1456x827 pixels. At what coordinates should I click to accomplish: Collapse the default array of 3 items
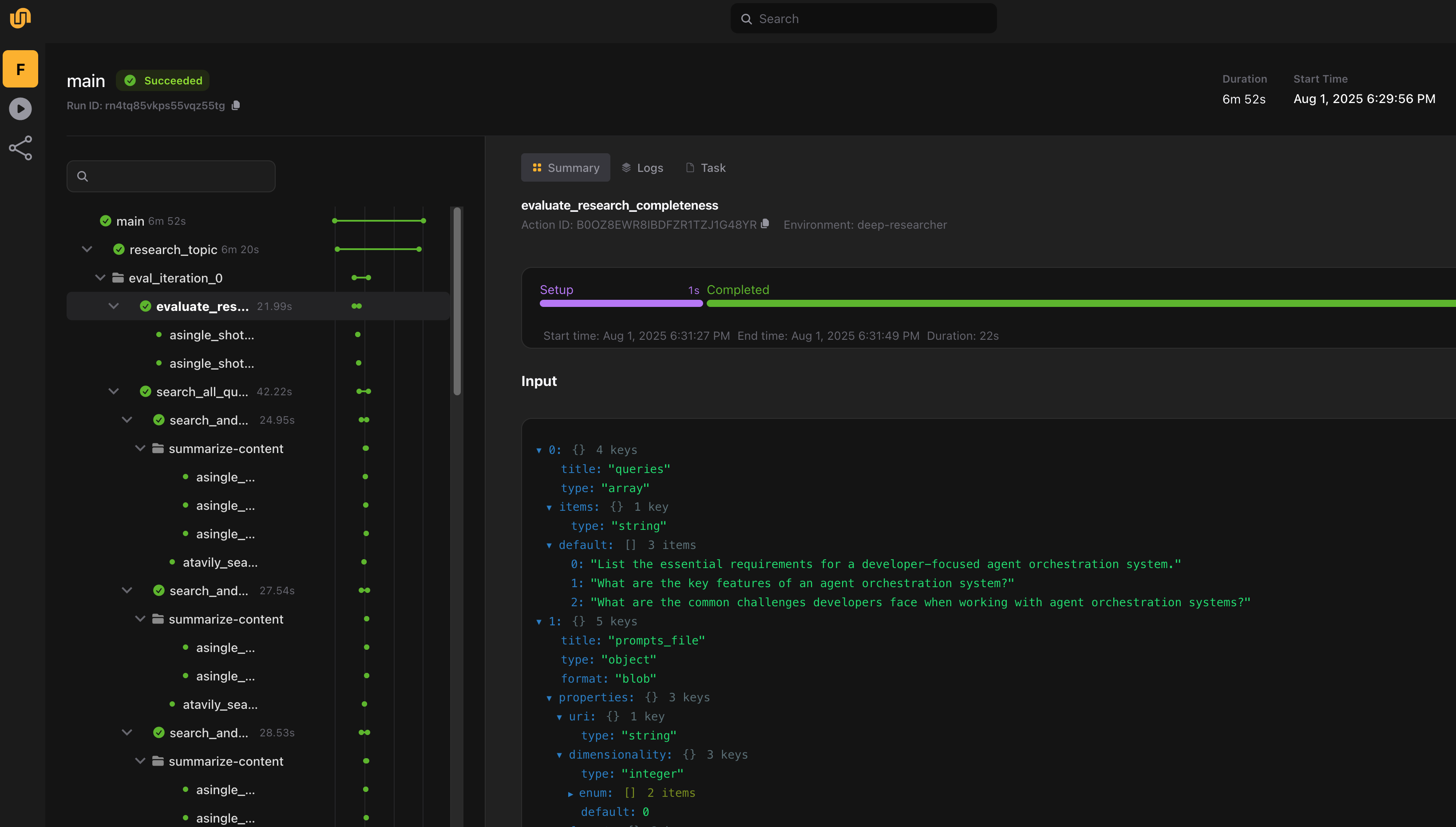click(549, 545)
